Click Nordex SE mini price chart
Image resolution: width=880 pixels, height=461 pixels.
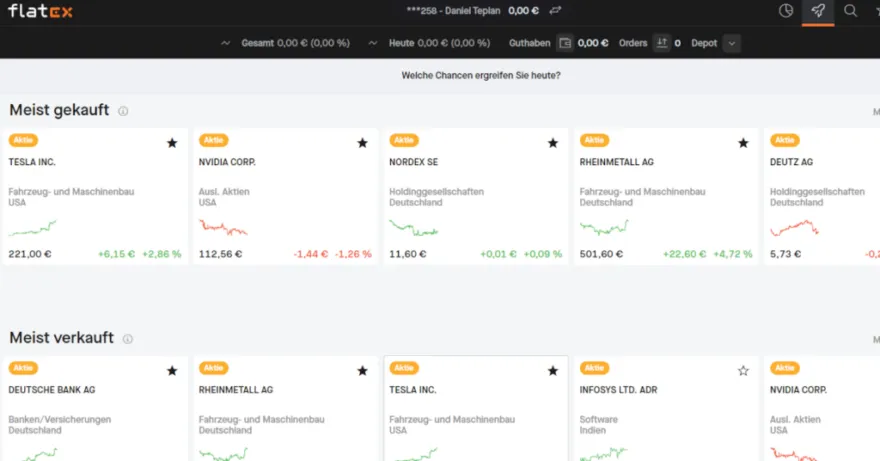[414, 228]
